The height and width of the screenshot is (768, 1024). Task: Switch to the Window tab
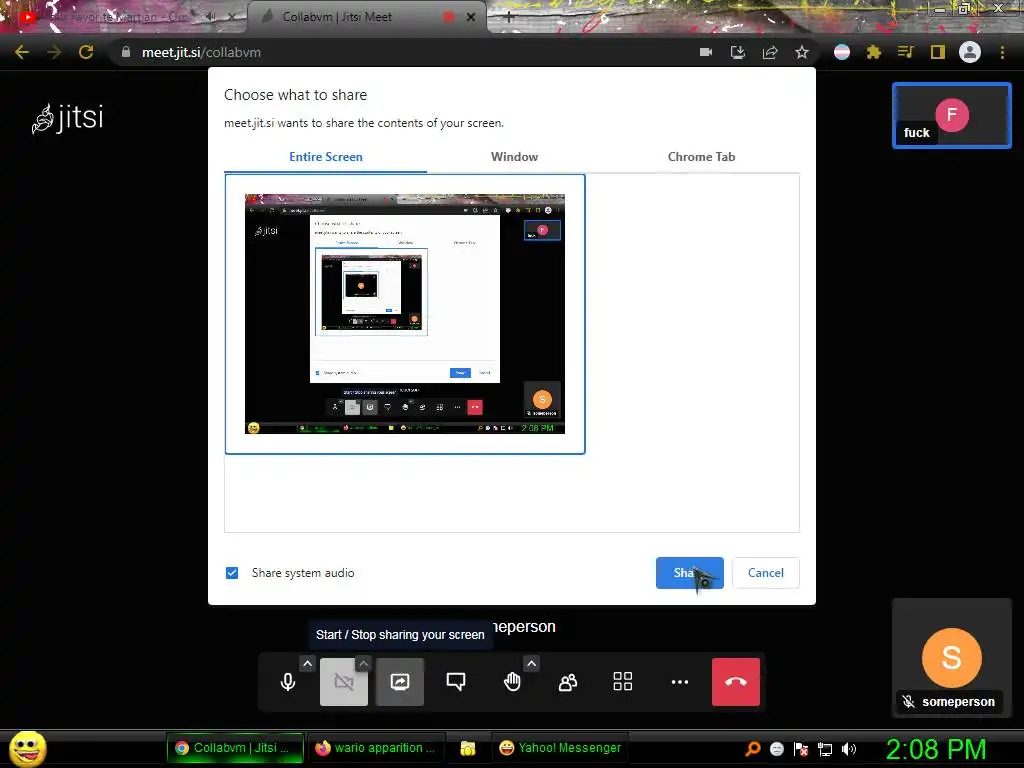pos(515,157)
